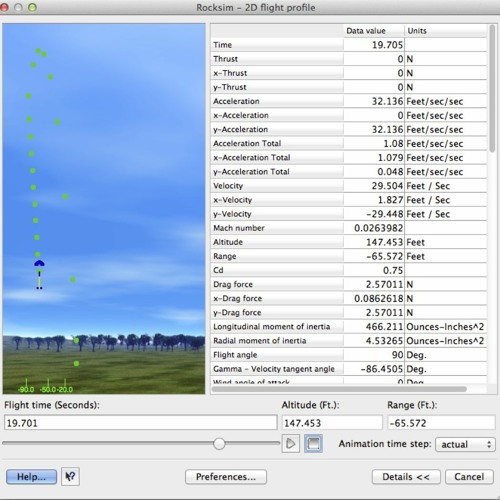
Task: Click the stop animation button
Action: (313, 444)
